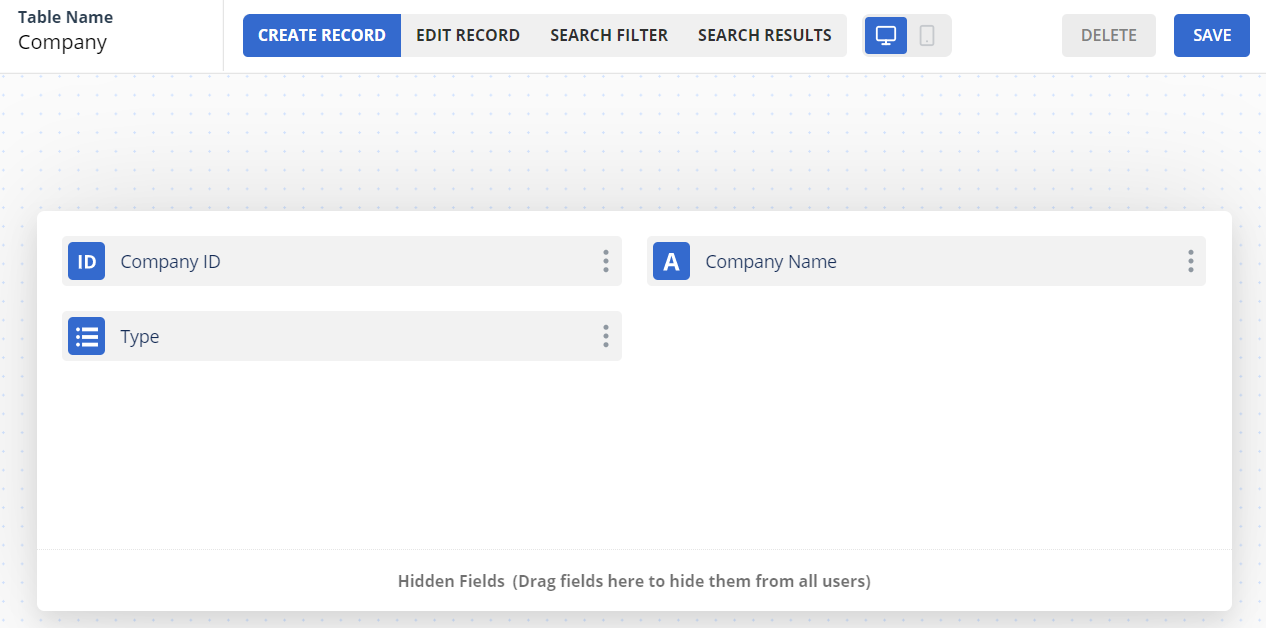Select the Company ID field label
The image size is (1266, 628).
(x=170, y=262)
